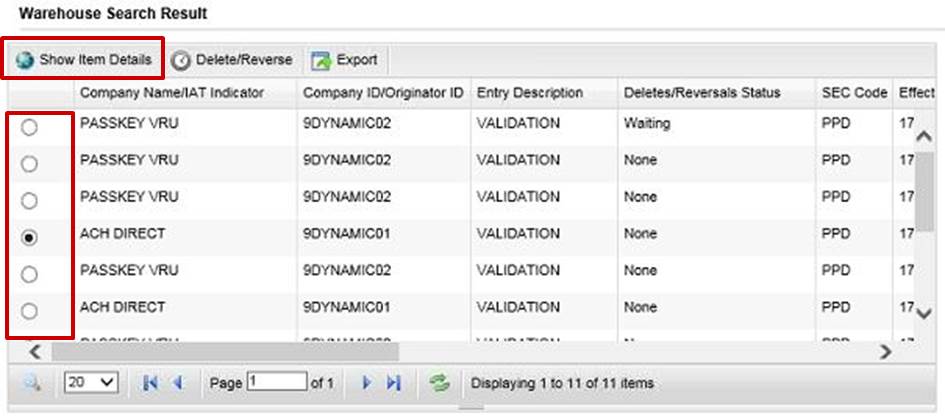Image resolution: width=945 pixels, height=419 pixels.
Task: Go to the previous results page
Action: pyautogui.click(x=178, y=383)
